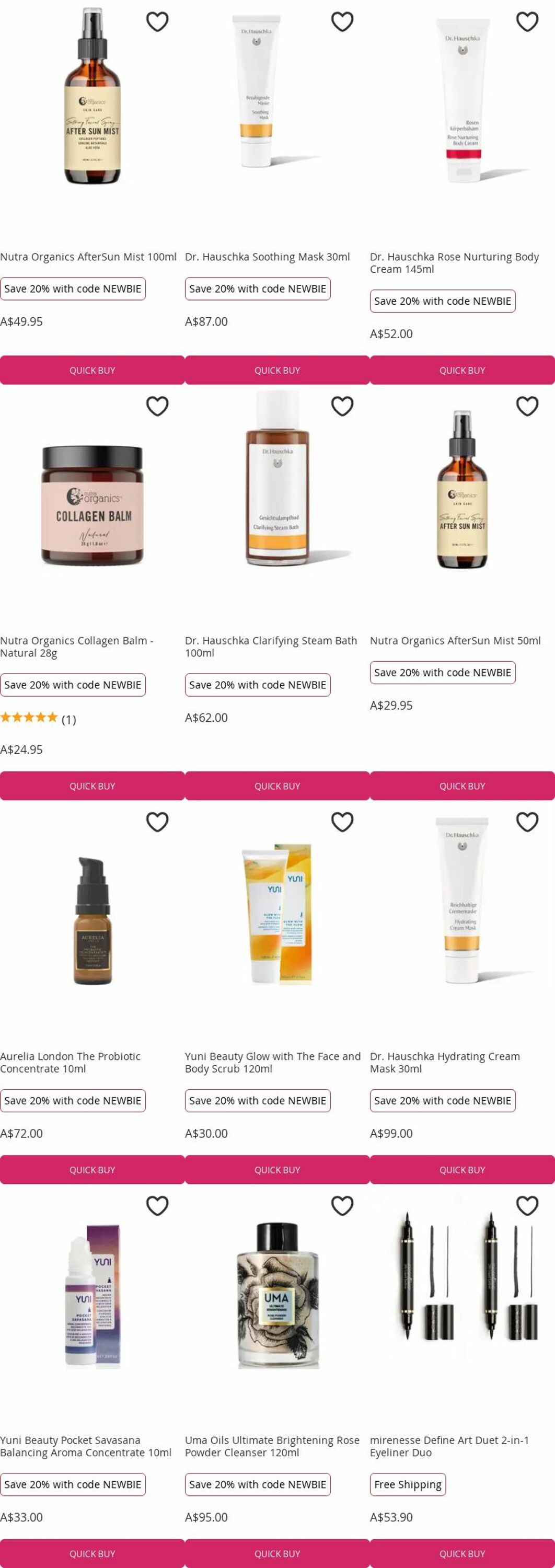Add Yuni Glow Face and Body Scrub to wishlist
This screenshot has height=1568, width=555.
coord(342,822)
